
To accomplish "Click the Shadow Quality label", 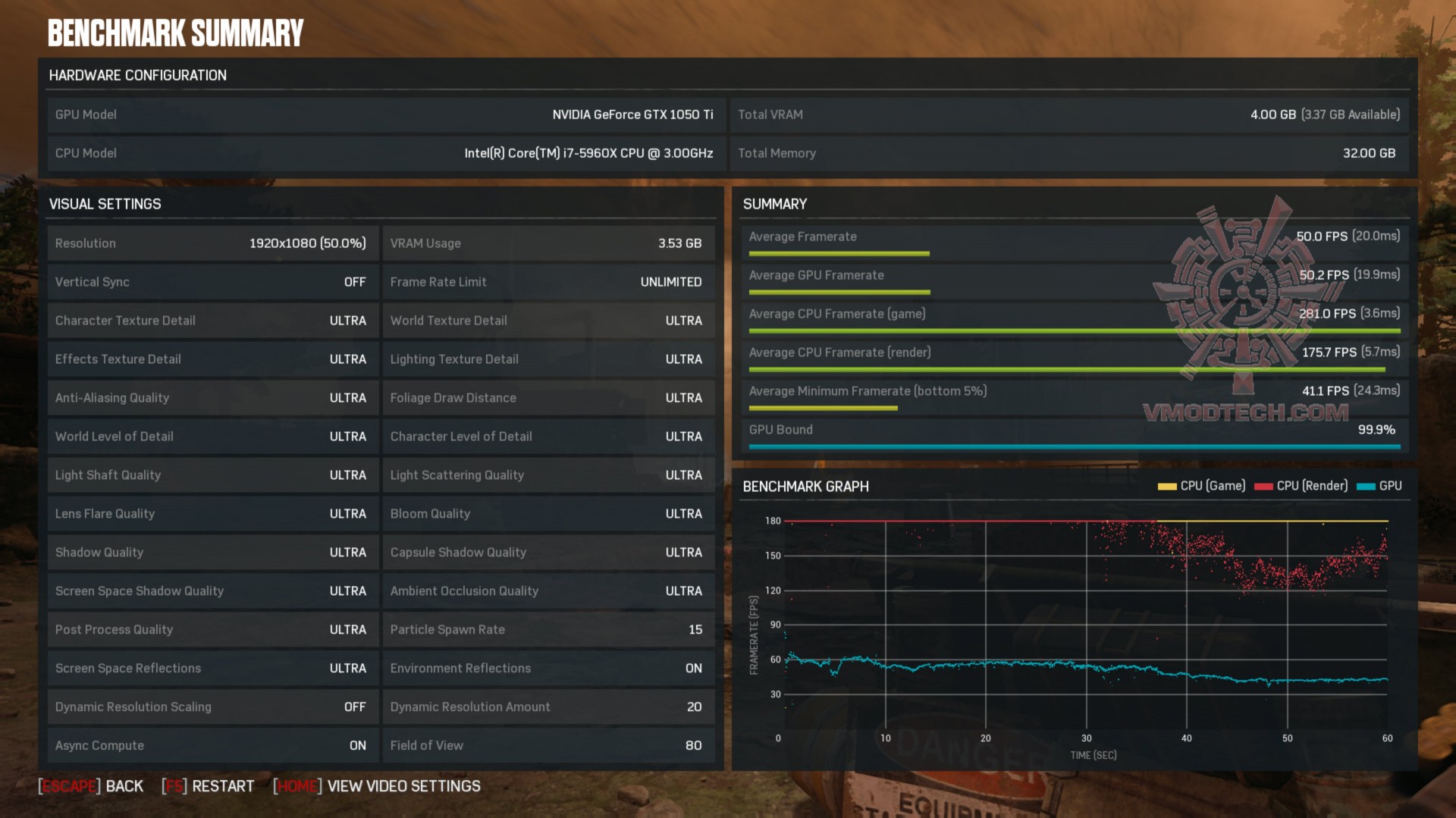I will pyautogui.click(x=99, y=553).
